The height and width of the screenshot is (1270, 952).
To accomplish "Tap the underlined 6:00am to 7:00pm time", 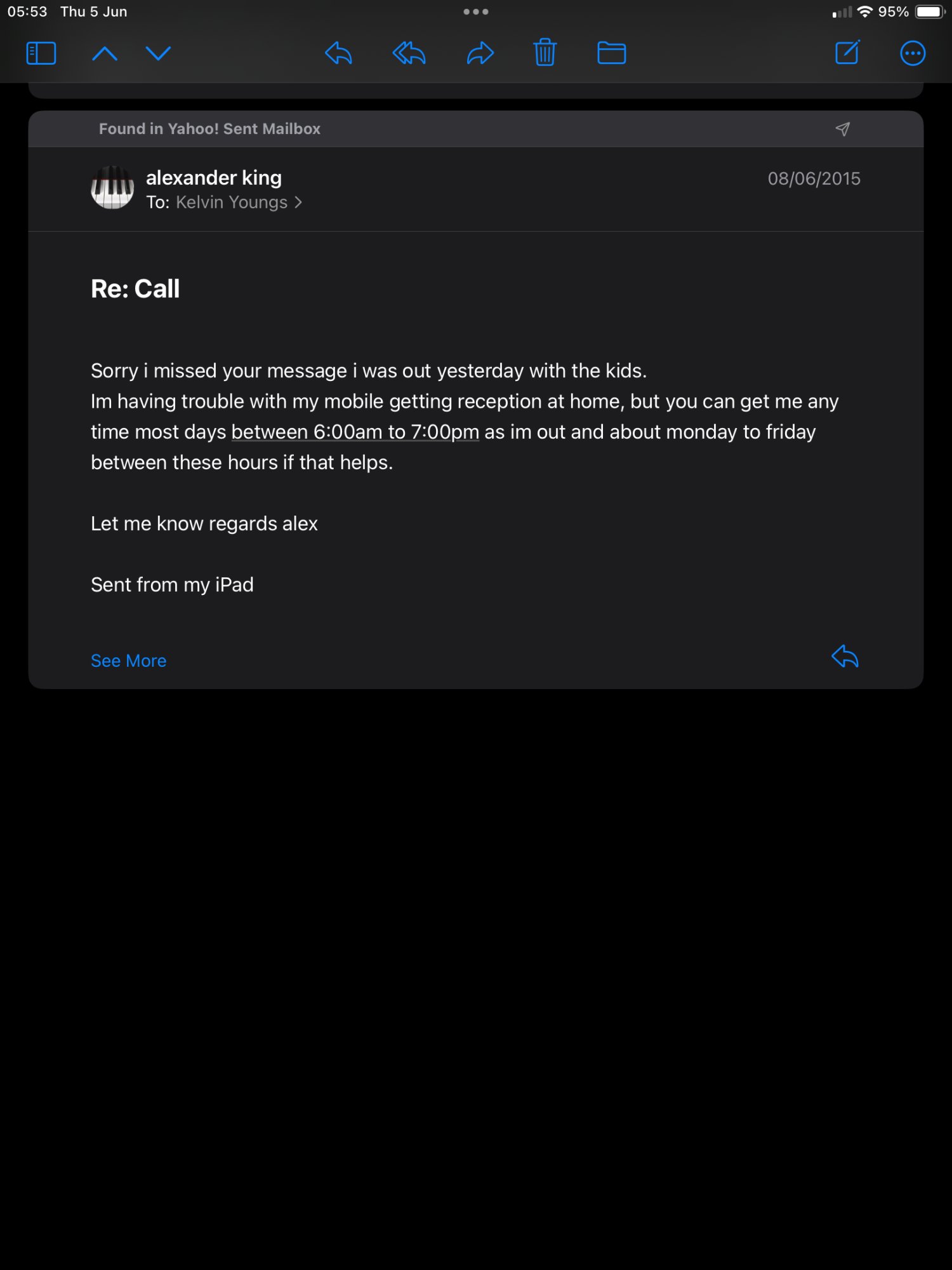I will [x=355, y=432].
